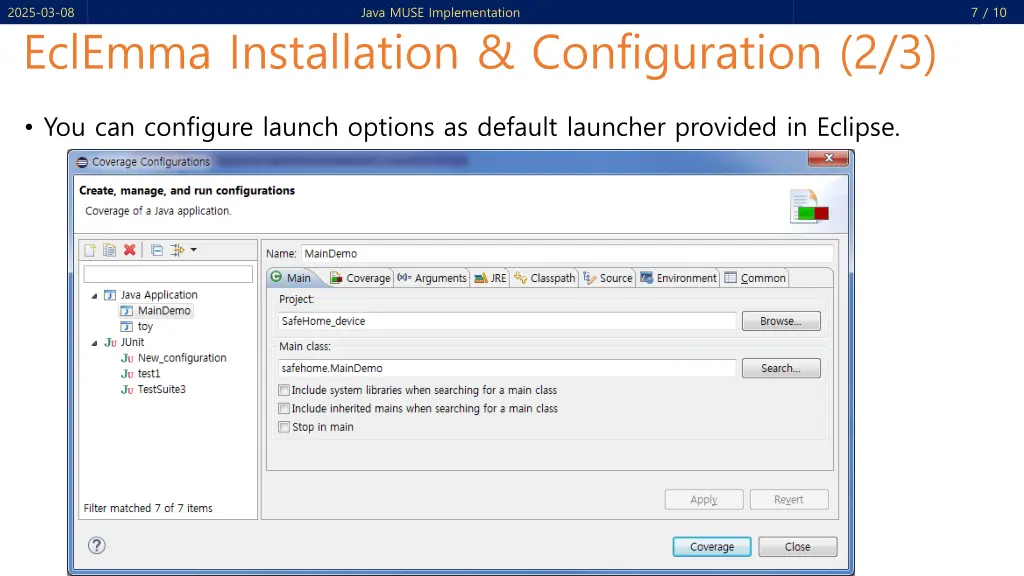
Task: Select the New_configuration JUnit entry
Action: (182, 358)
